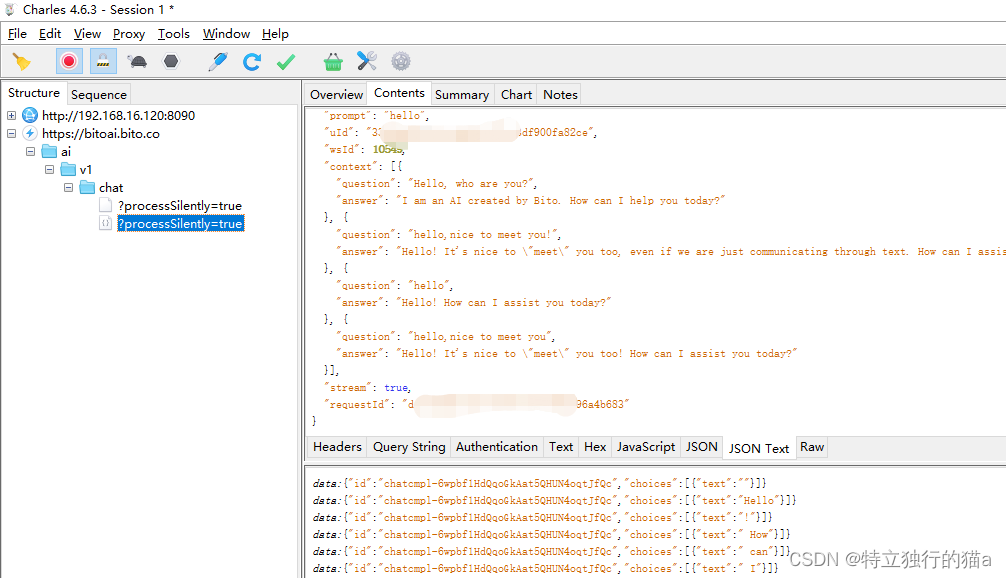The image size is (1006, 578).
Task: Click the "stream": true line
Action: click(x=368, y=387)
